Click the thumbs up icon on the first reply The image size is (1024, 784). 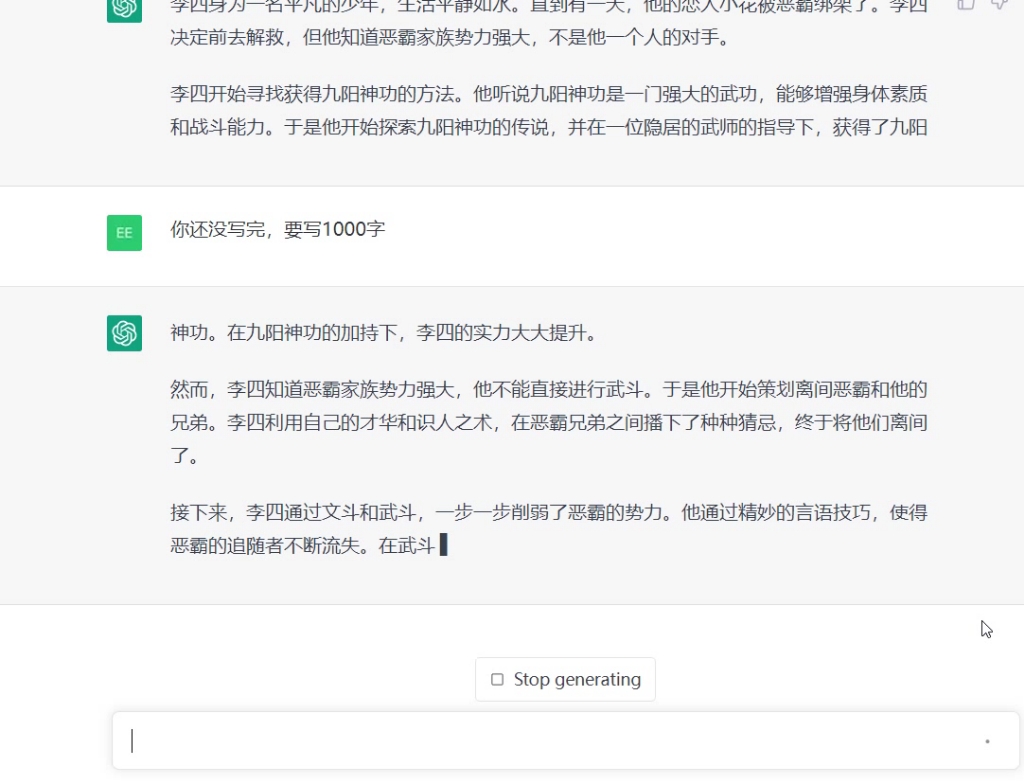click(x=966, y=4)
